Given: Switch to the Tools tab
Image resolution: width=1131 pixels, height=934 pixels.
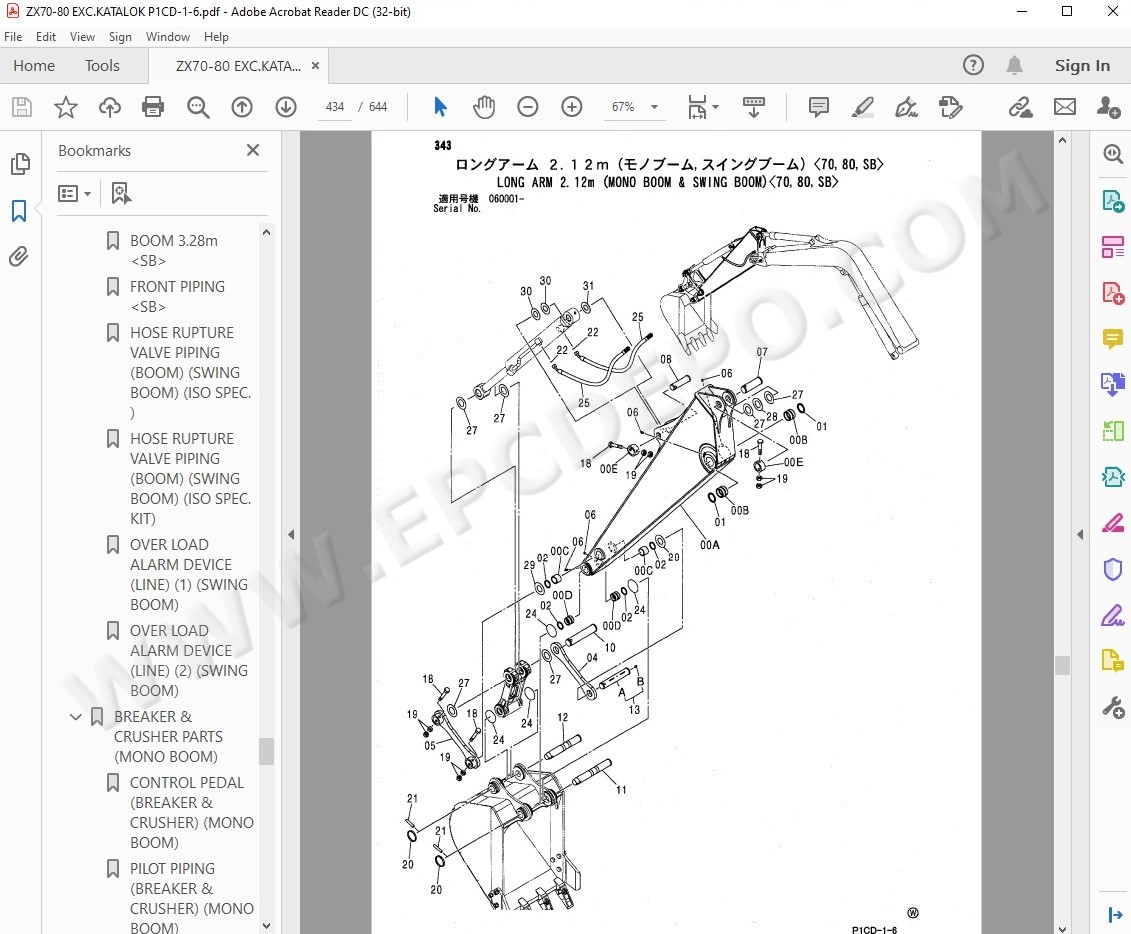Looking at the screenshot, I should 102,66.
